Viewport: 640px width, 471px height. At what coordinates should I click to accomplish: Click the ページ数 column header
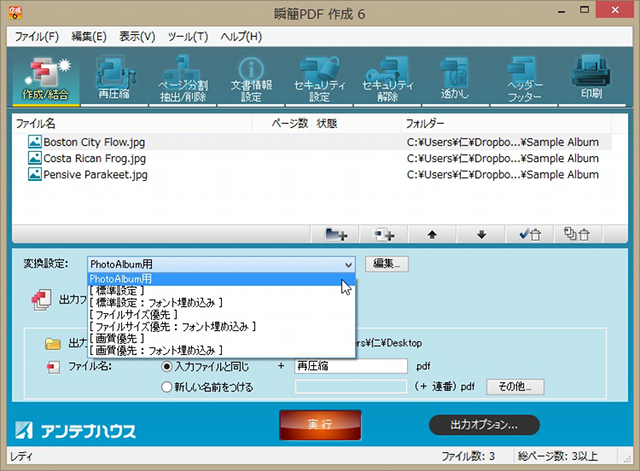[282, 124]
